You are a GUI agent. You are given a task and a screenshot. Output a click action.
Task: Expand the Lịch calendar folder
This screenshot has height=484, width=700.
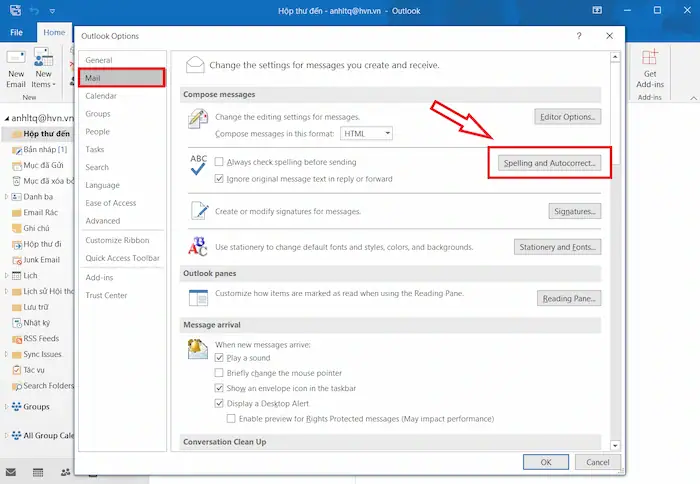6,276
